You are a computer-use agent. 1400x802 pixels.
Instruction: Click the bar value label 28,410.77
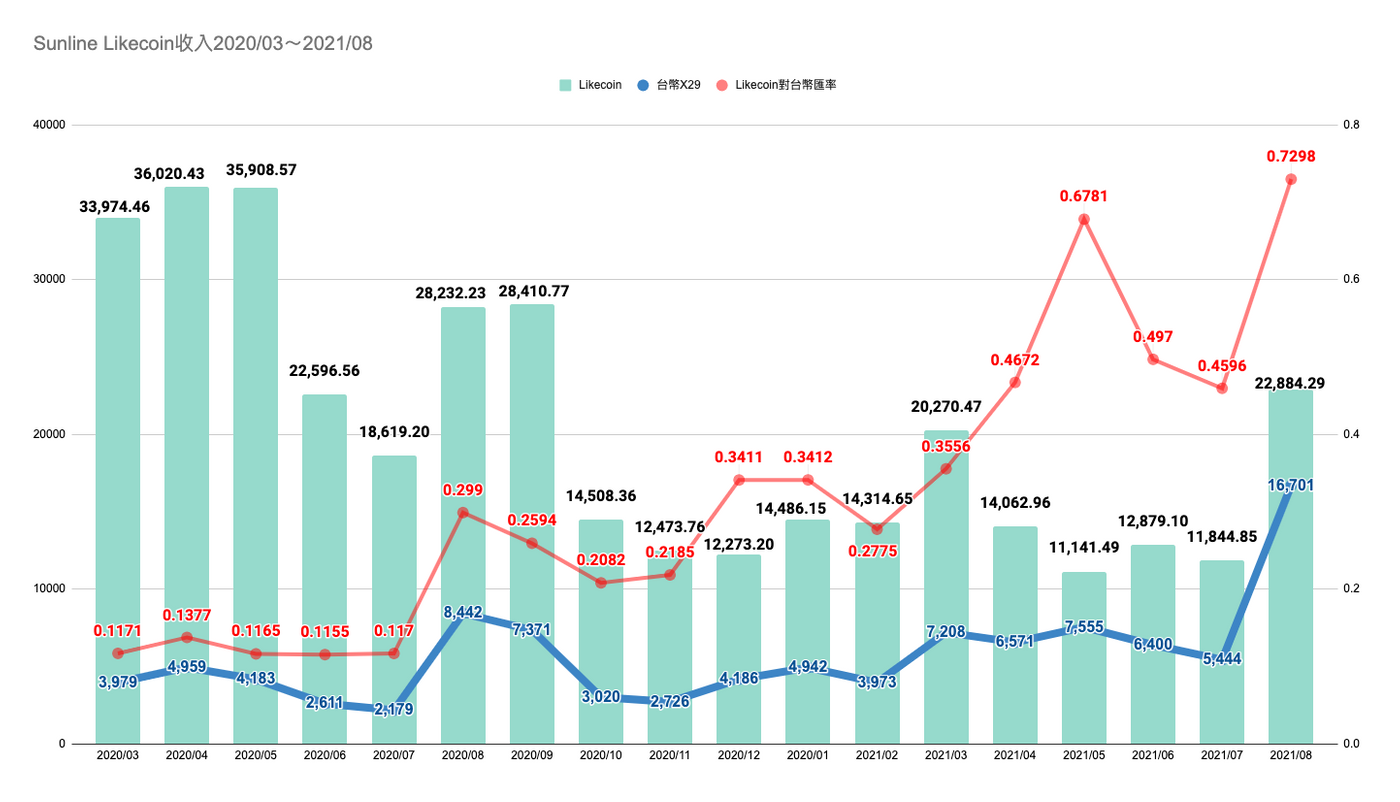[532, 291]
